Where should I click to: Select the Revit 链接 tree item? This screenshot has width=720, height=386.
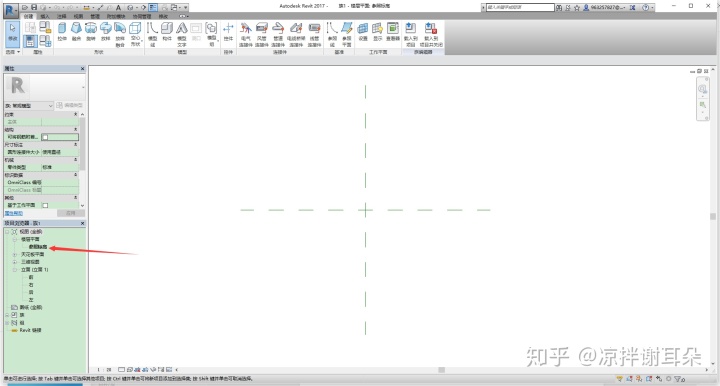click(30, 330)
